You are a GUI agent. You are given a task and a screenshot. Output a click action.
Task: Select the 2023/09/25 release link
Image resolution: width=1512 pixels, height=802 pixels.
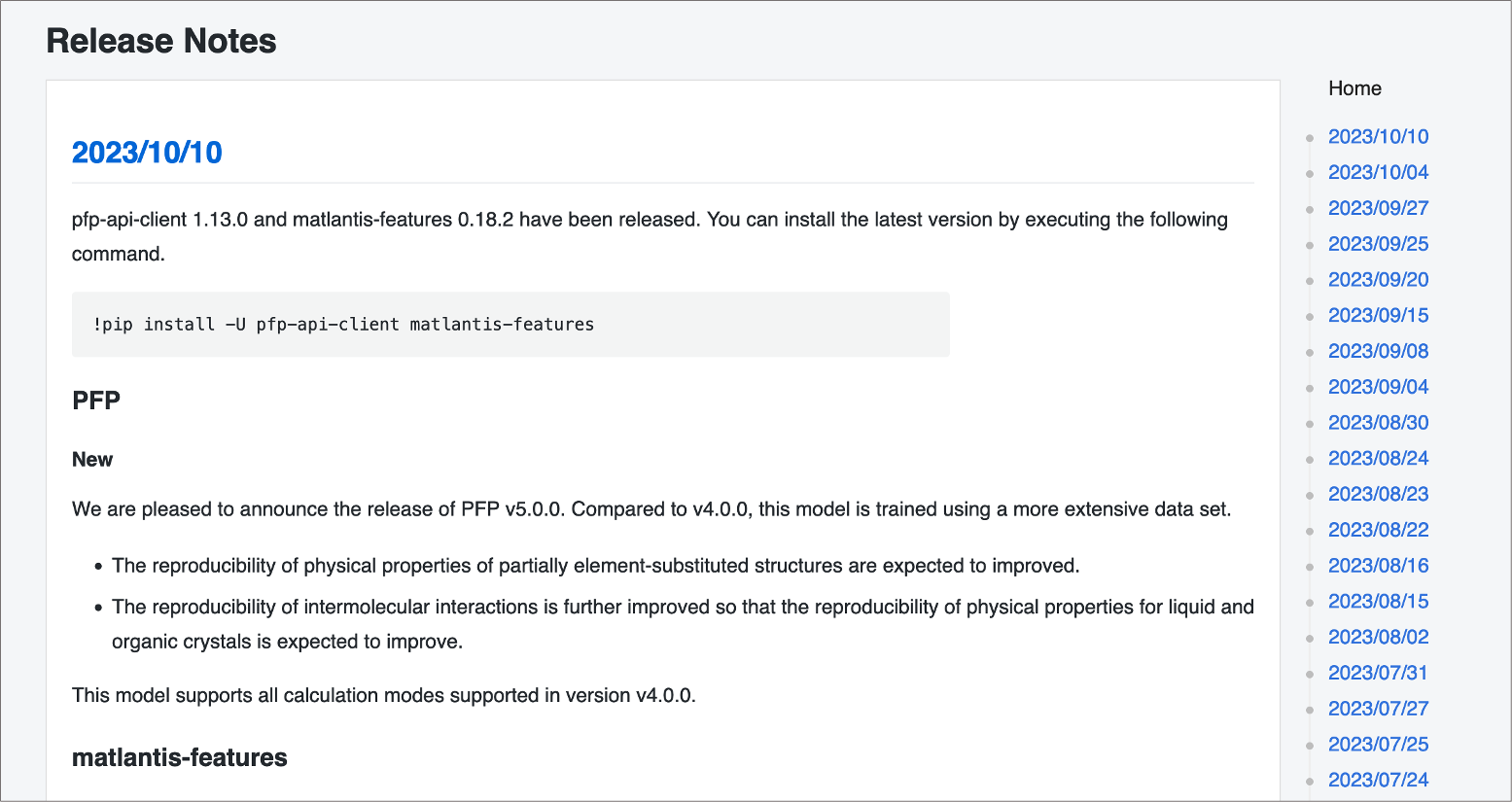coord(1378,244)
